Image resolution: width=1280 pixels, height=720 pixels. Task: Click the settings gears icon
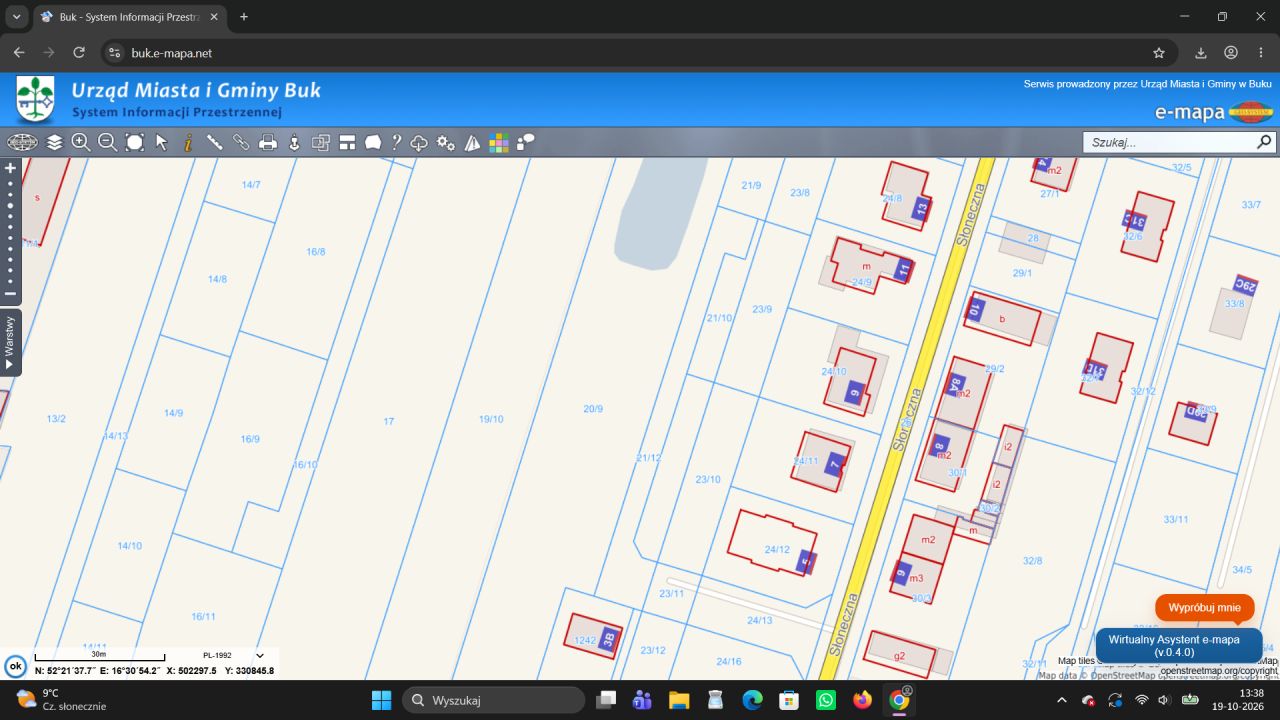446,143
